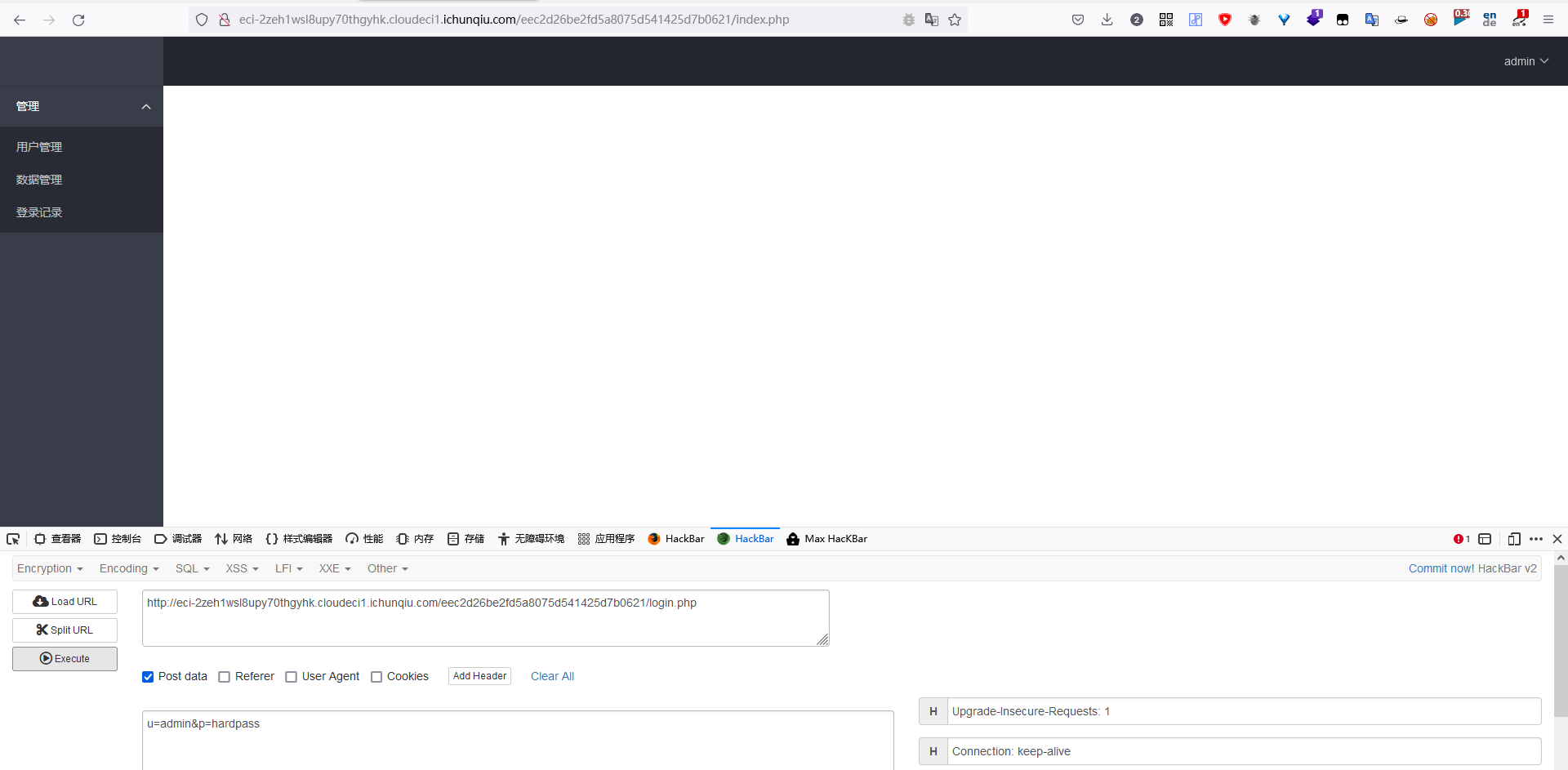Click the Execute button
1568x770 pixels.
pyautogui.click(x=65, y=659)
